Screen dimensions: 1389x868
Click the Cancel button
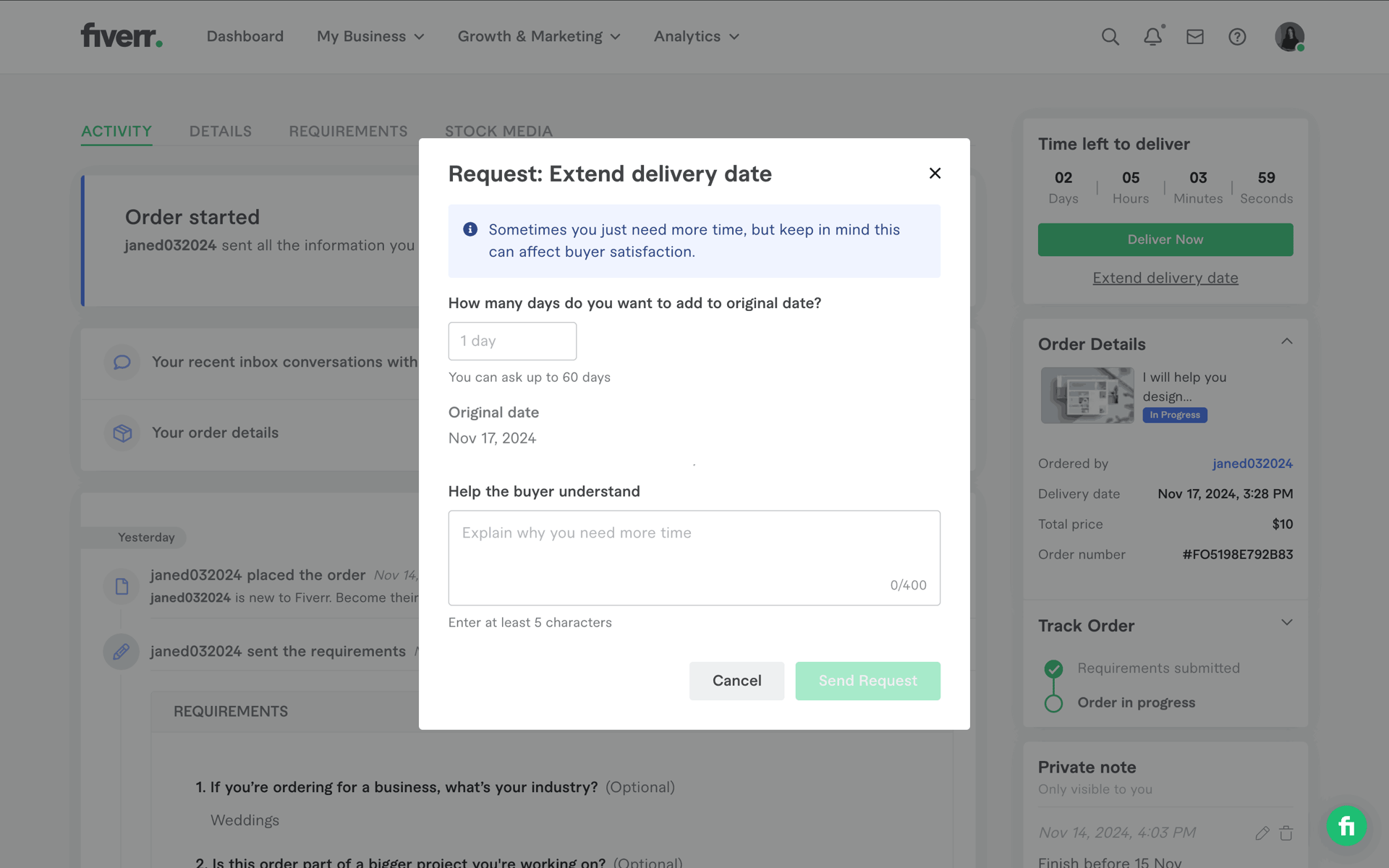(736, 681)
